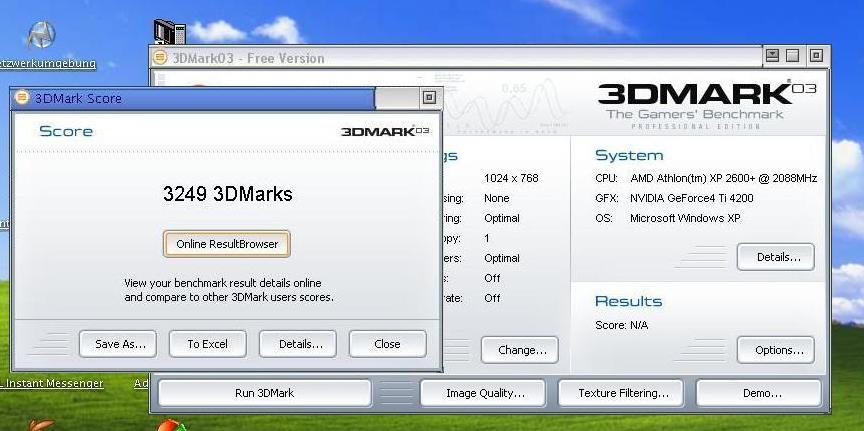The width and height of the screenshot is (864, 431).
Task: Open Texture Filtering tool
Action: 621,393
